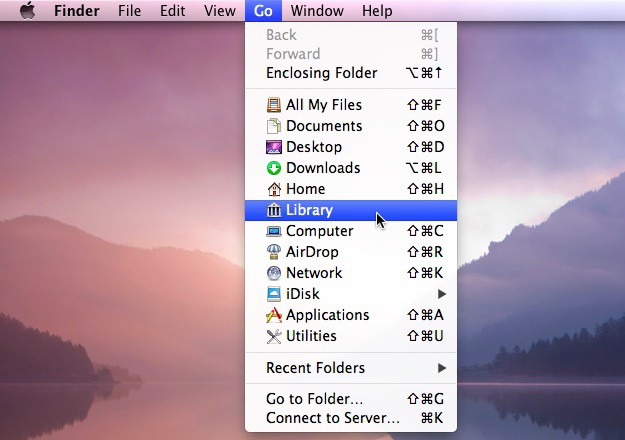The image size is (625, 440).
Task: Choose Go to Folder… command
Action: (351, 399)
